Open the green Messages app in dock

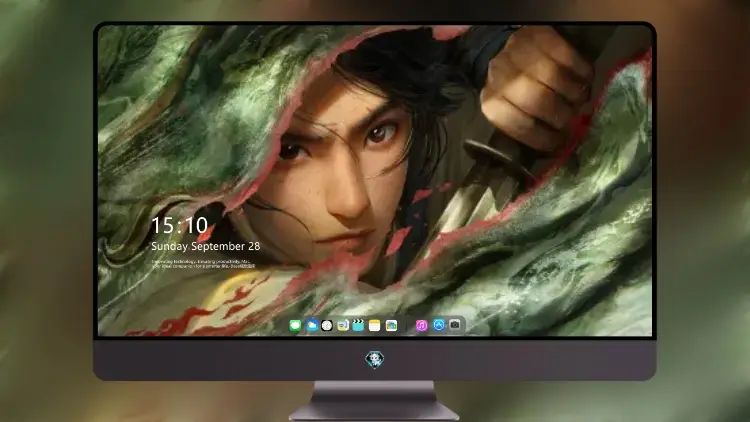click(295, 325)
